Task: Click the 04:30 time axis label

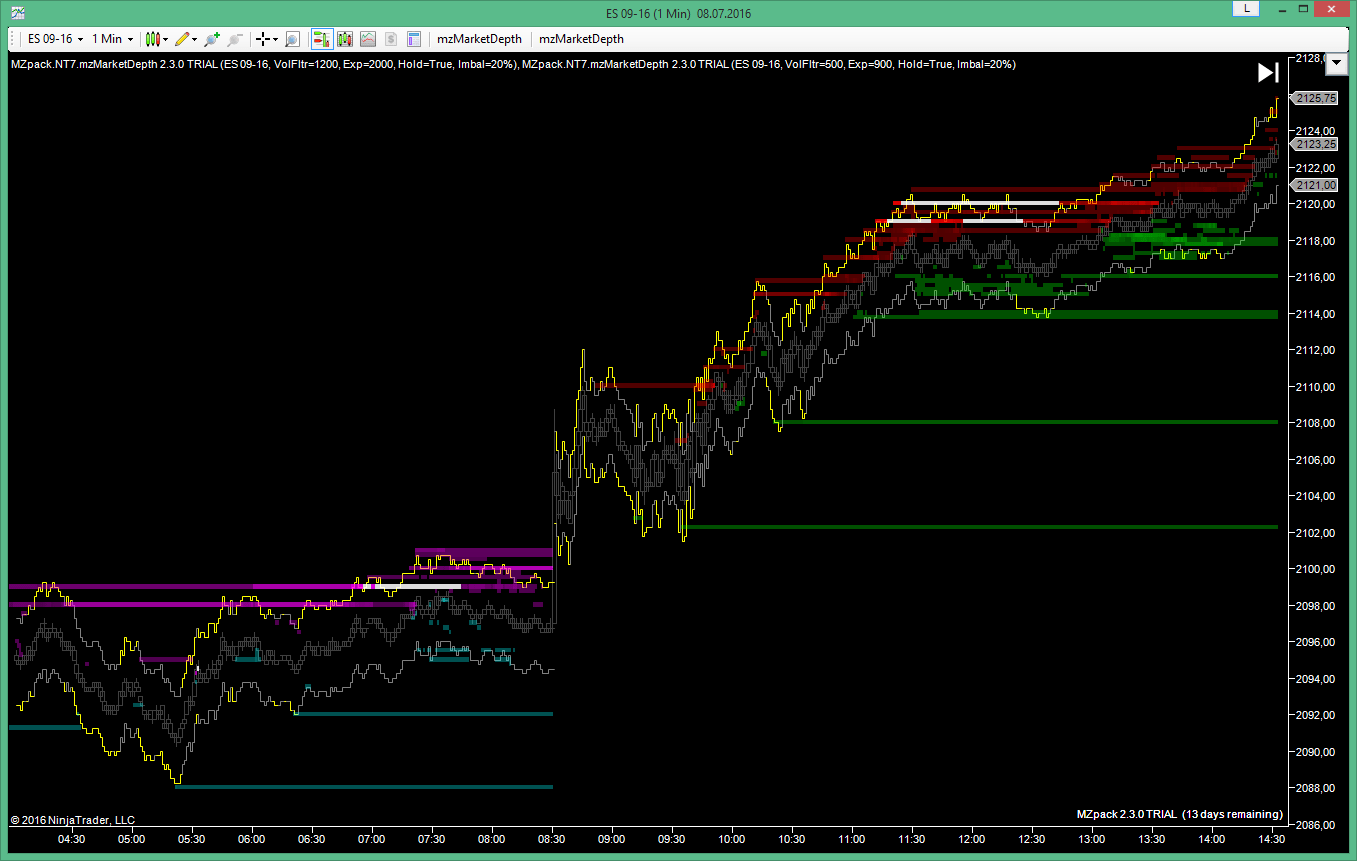Action: 72,839
